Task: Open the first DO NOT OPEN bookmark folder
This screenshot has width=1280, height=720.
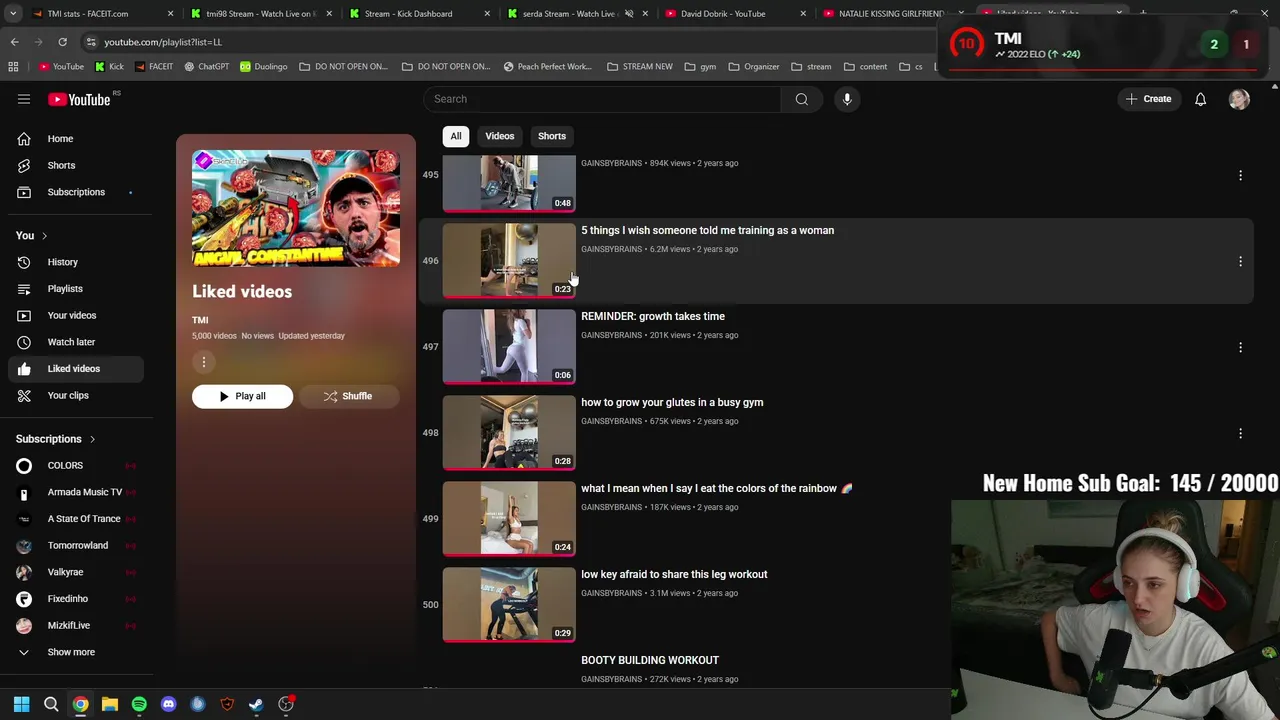Action: (x=343, y=67)
